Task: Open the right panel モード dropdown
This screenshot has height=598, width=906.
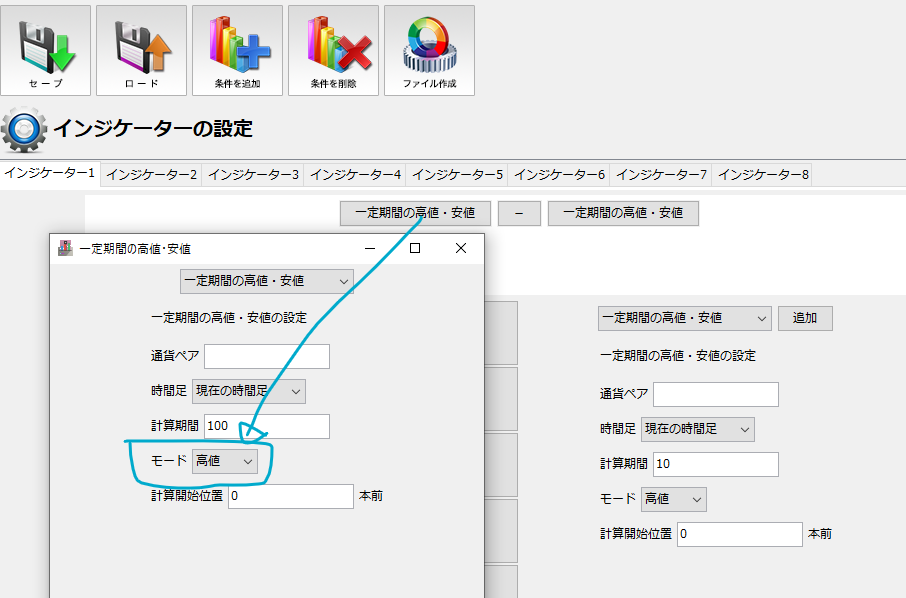Action: pos(674,499)
